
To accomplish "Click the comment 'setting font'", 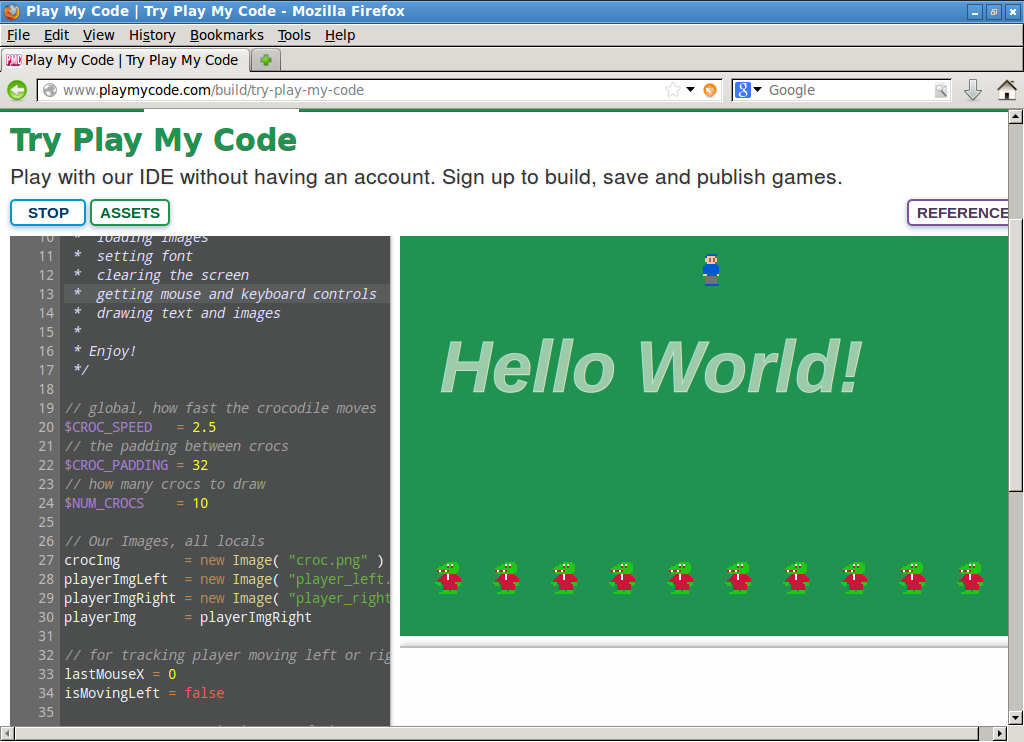I will coord(144,256).
